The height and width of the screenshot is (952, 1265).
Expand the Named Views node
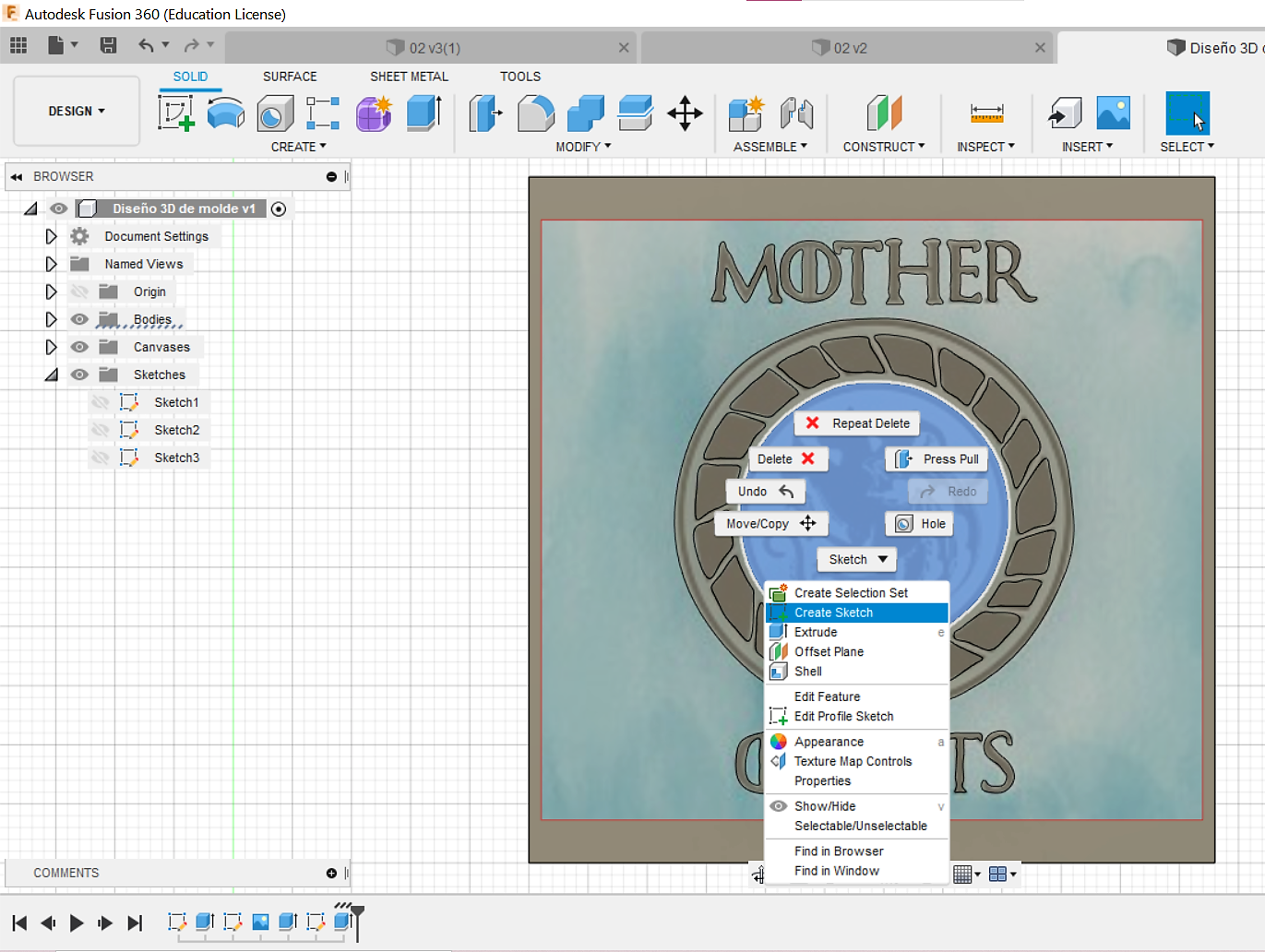click(x=51, y=264)
